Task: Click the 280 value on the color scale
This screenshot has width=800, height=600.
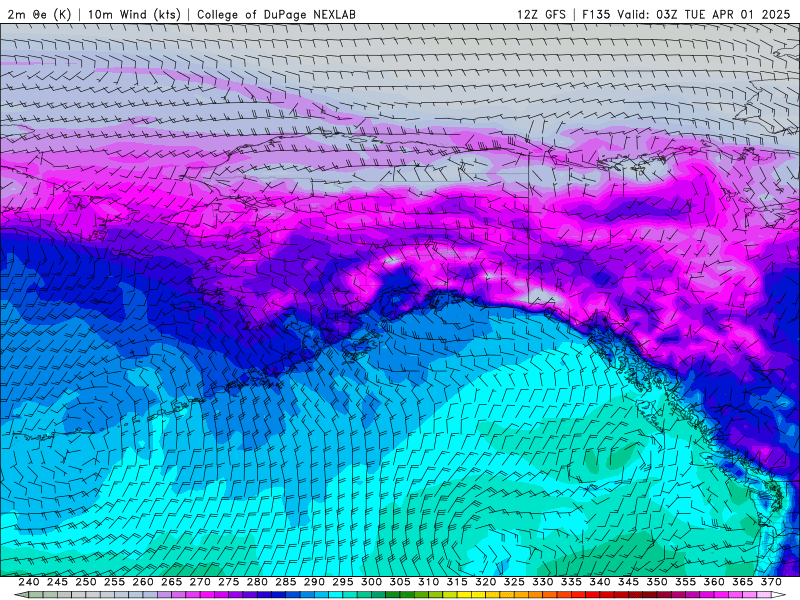Action: point(257,582)
